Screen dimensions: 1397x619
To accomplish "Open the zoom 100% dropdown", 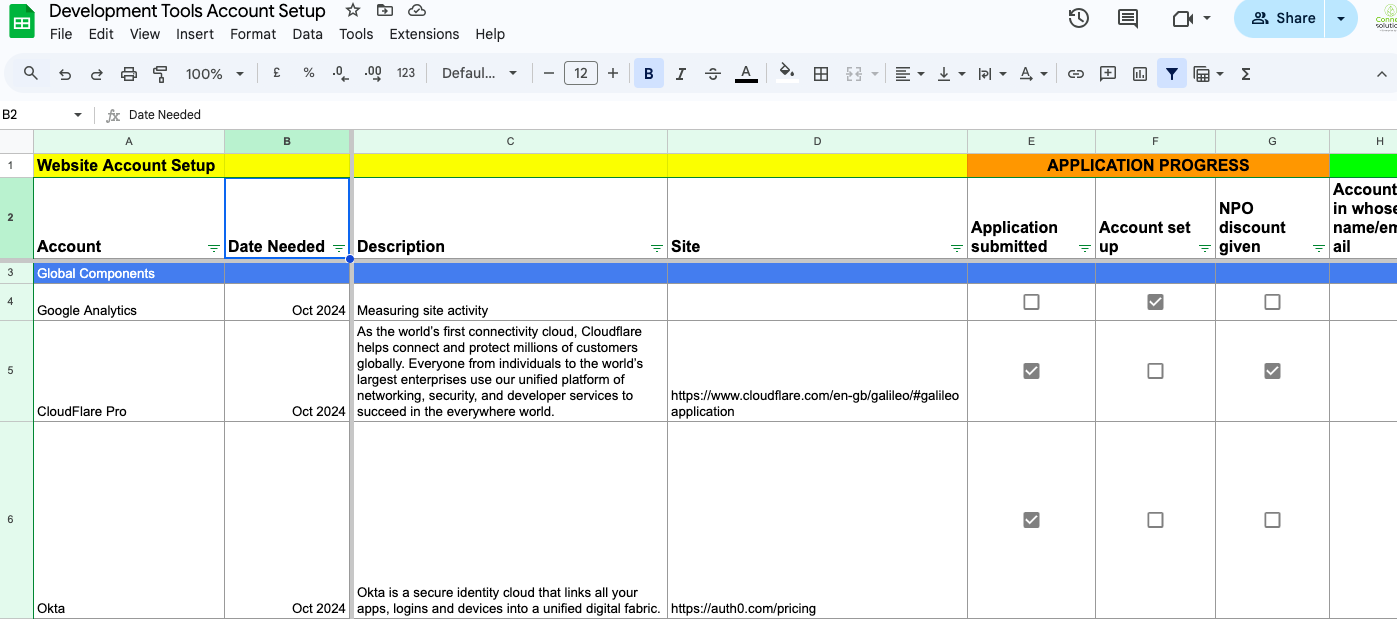I will point(214,74).
